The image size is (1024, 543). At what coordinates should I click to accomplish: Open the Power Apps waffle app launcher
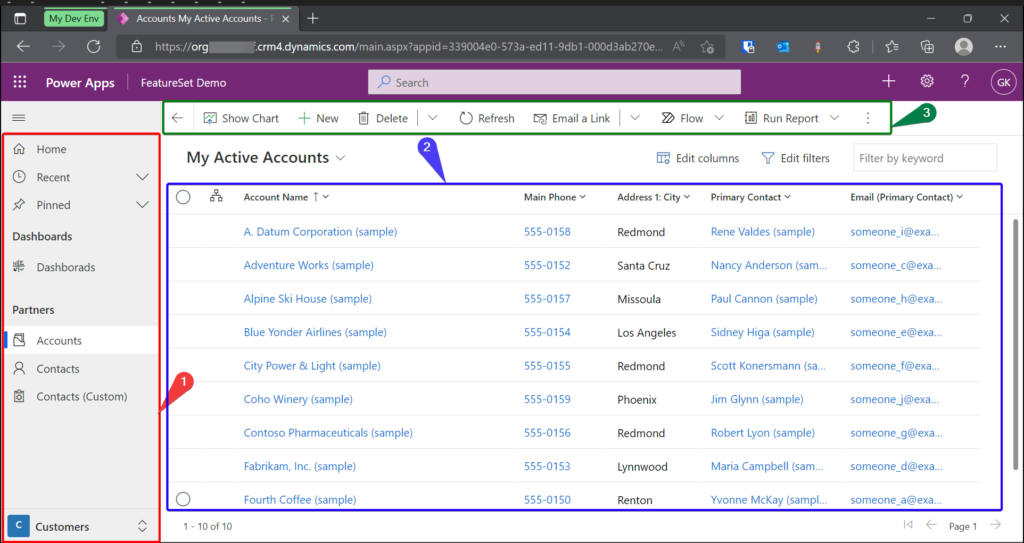point(19,83)
